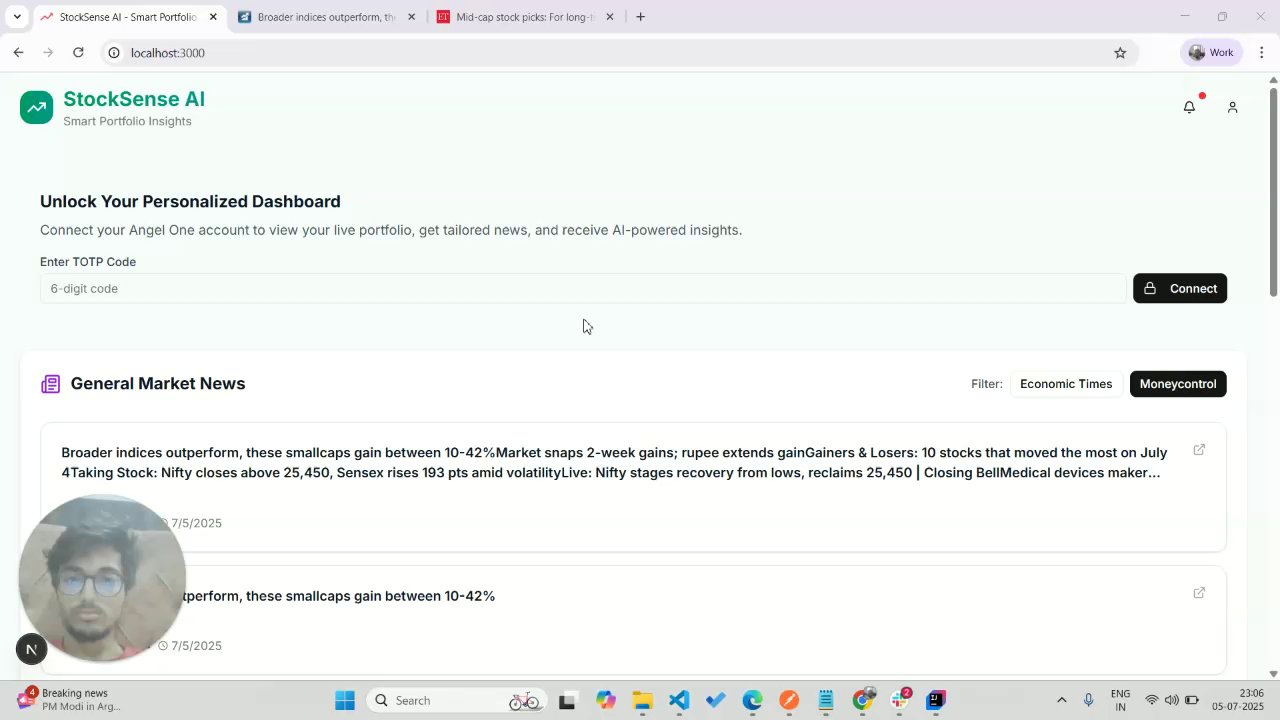View site information icon

click(x=114, y=53)
